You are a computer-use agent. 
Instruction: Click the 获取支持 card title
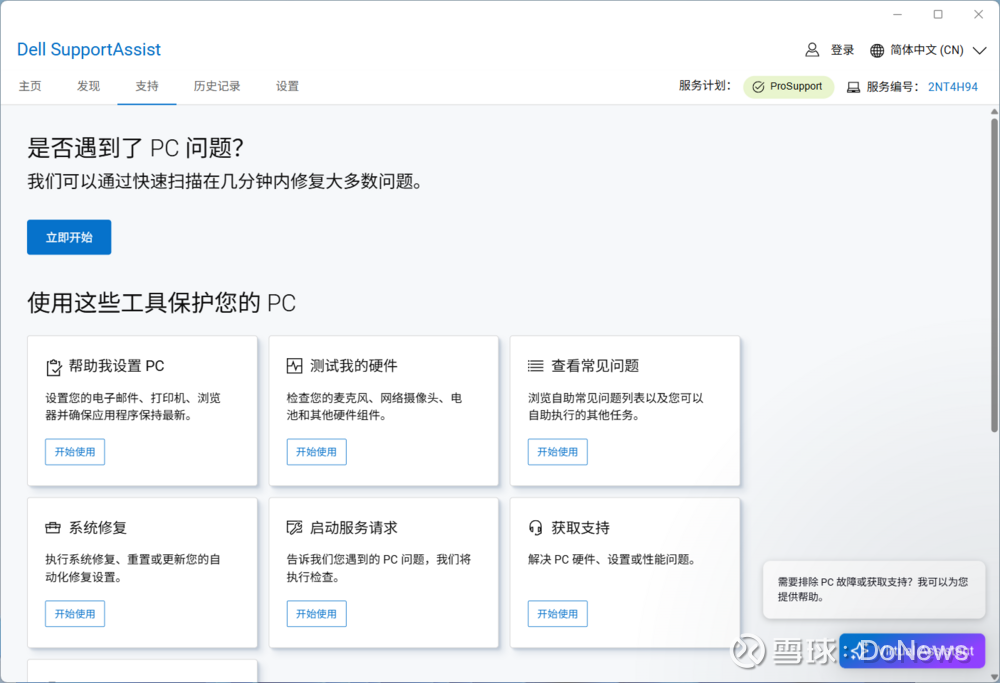(580, 527)
